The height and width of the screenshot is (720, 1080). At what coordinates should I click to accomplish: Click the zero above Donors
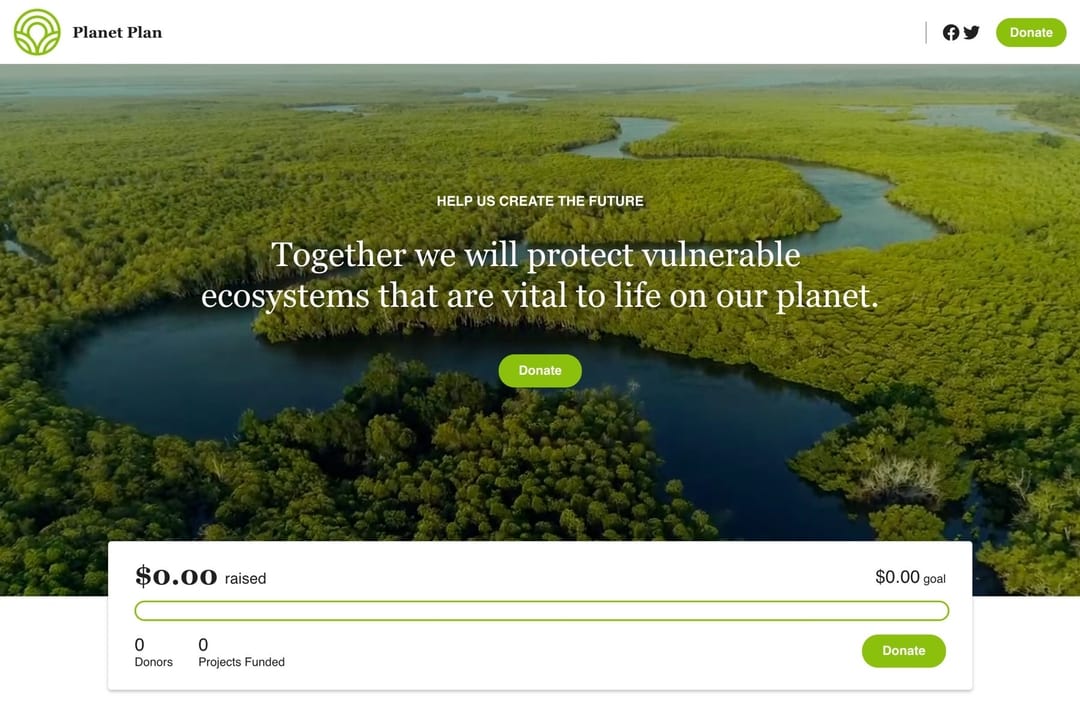click(139, 645)
